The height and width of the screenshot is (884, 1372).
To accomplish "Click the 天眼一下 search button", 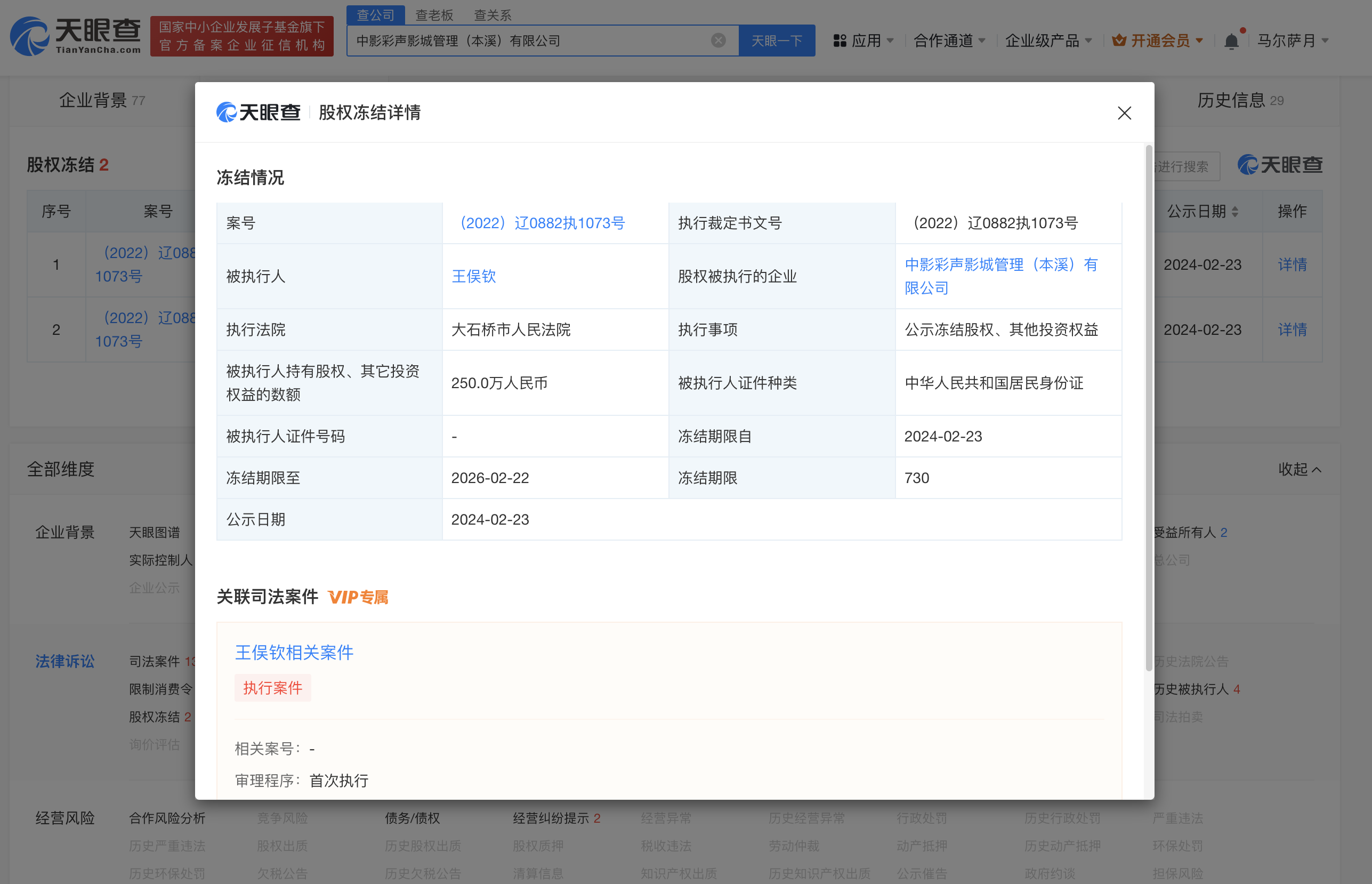I will point(777,41).
